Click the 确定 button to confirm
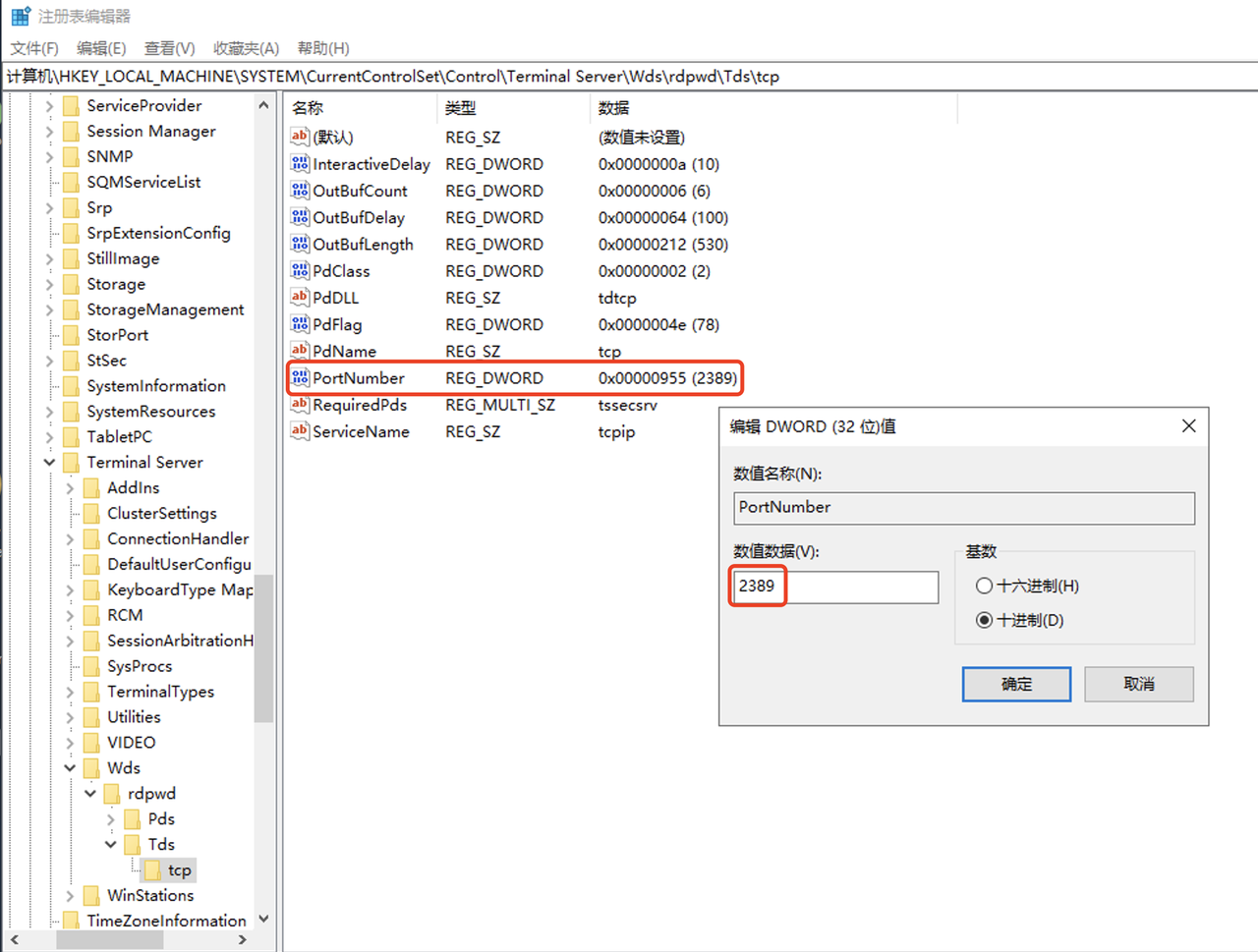 [1016, 685]
